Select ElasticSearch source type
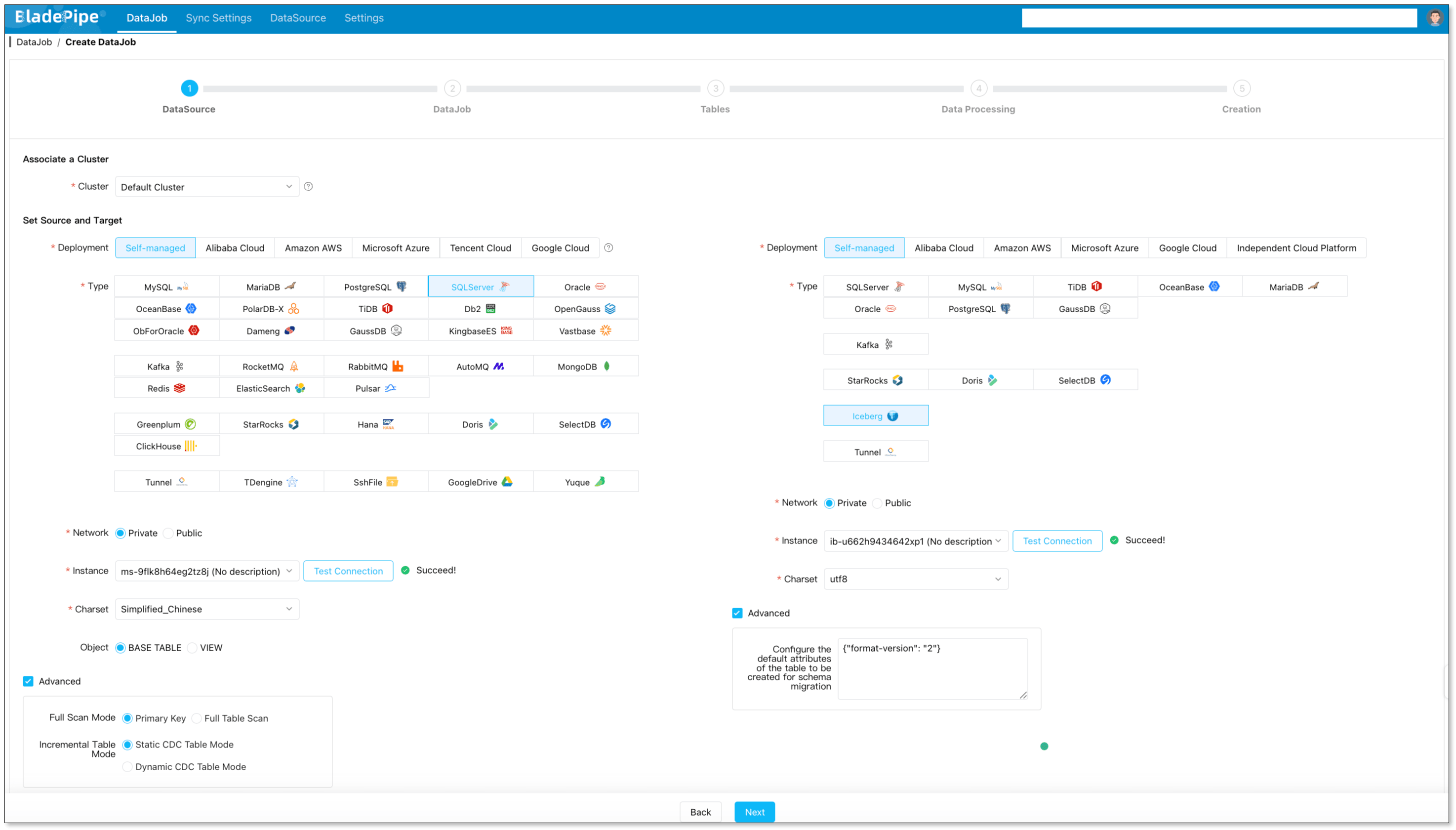1456x830 pixels. click(271, 388)
